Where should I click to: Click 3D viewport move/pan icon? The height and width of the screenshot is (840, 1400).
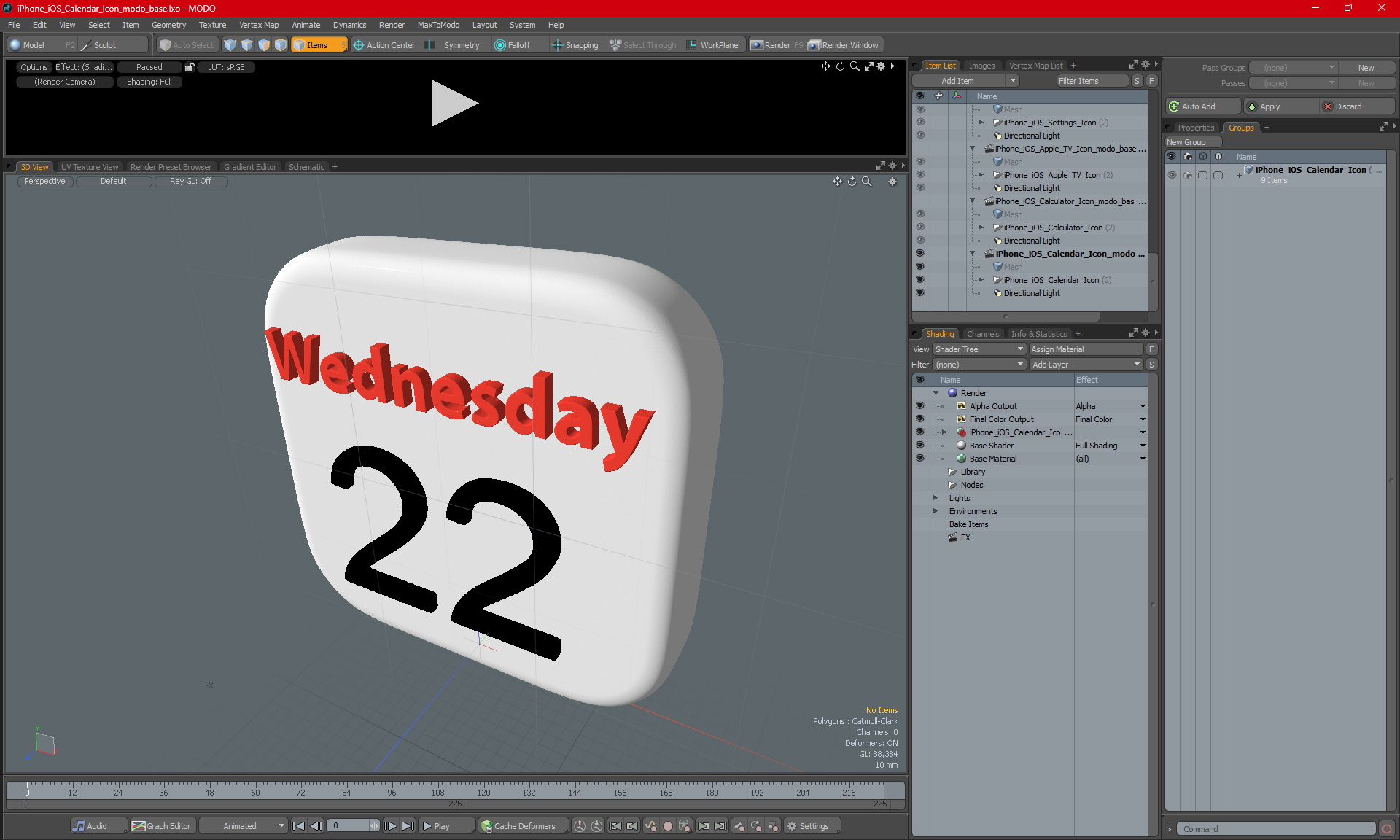coord(837,182)
